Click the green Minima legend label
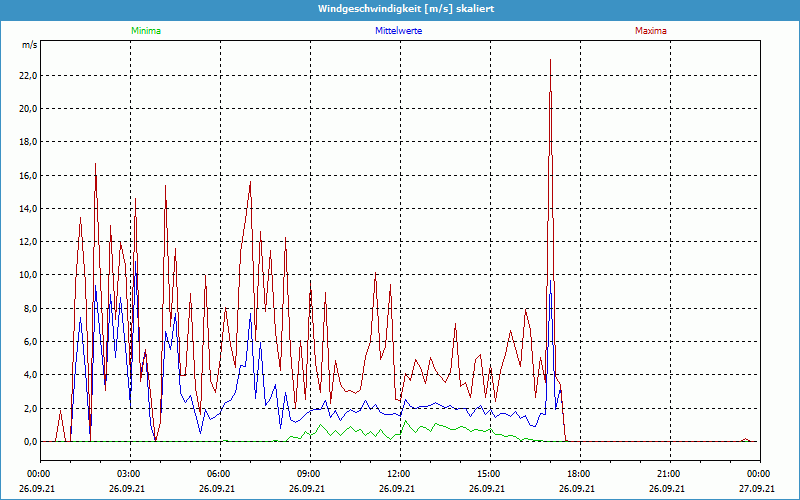 (x=145, y=31)
